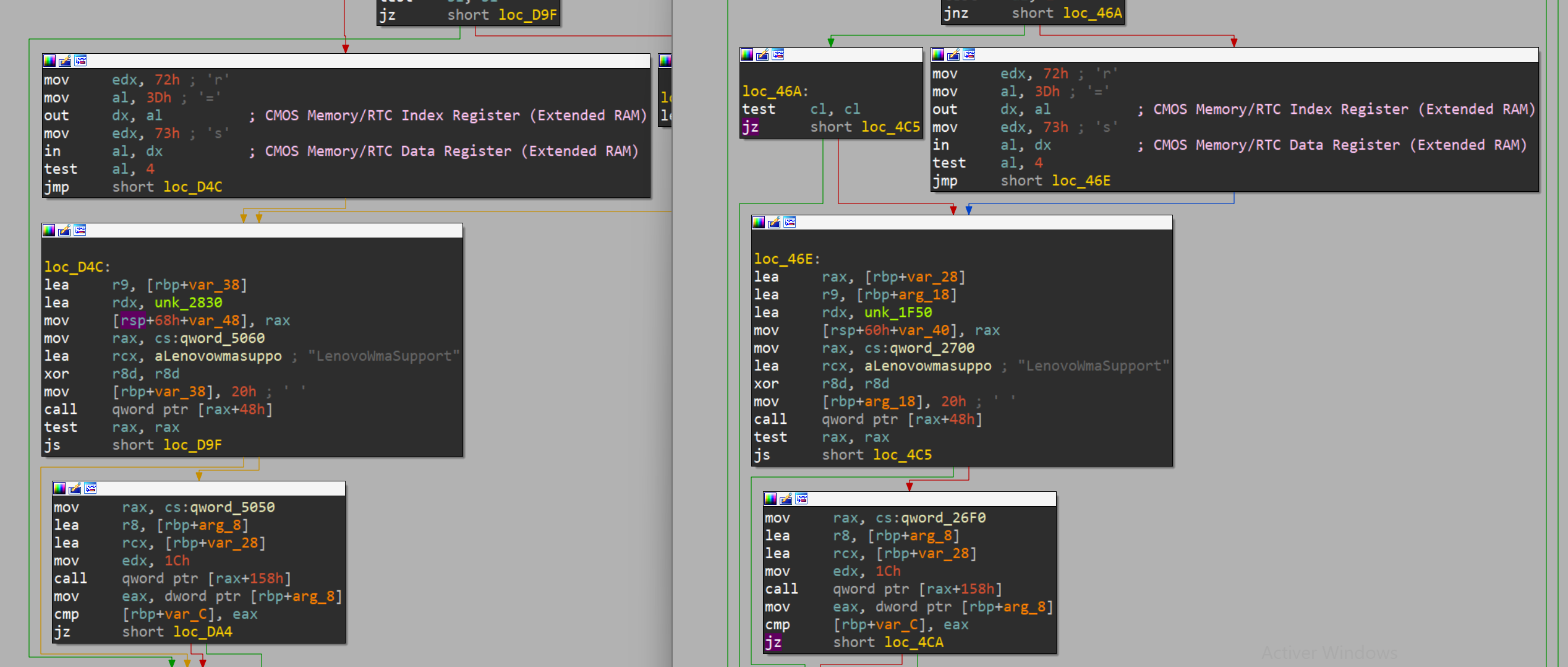
Task: Click the node color icon on qword_26F0 block
Action: click(770, 499)
